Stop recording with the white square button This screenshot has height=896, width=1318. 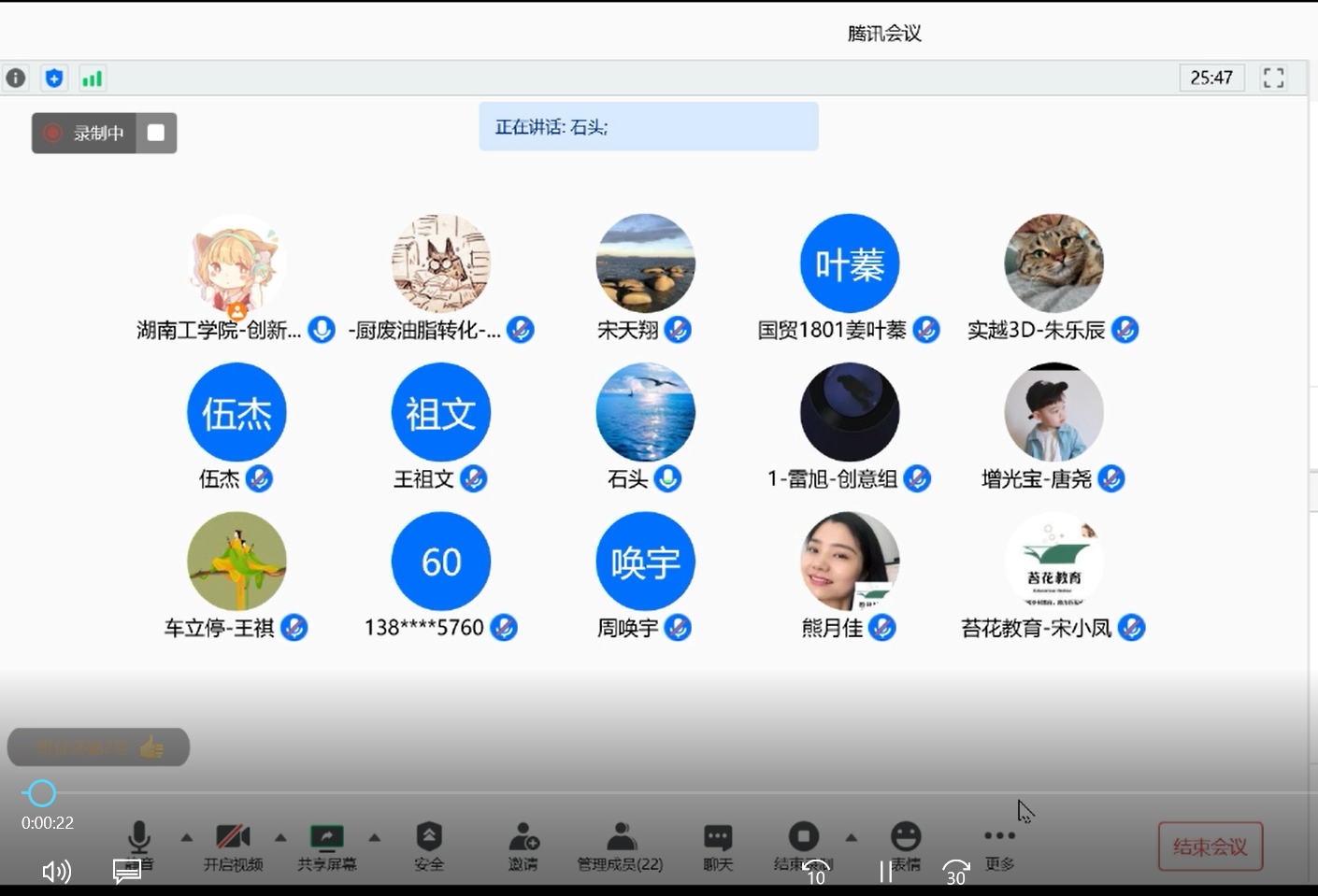click(156, 133)
